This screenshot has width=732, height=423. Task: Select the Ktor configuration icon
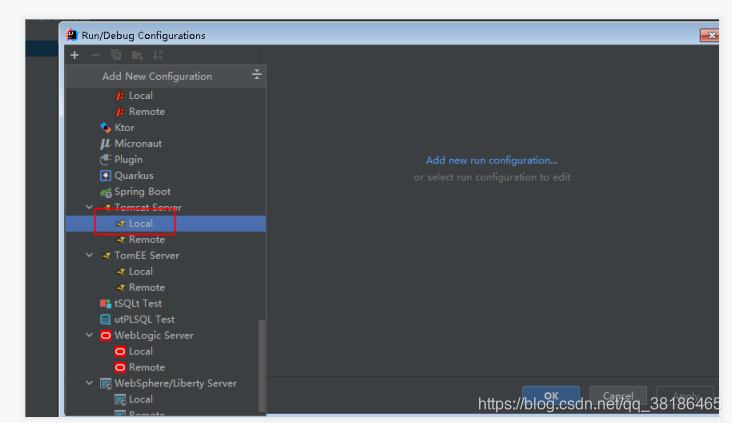[x=106, y=127]
